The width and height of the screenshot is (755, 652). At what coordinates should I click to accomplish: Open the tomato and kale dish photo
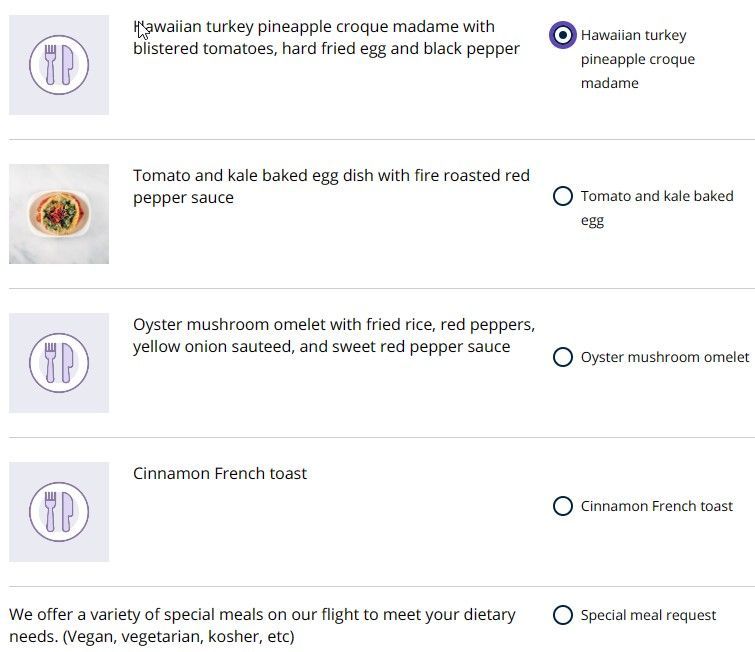click(x=59, y=214)
